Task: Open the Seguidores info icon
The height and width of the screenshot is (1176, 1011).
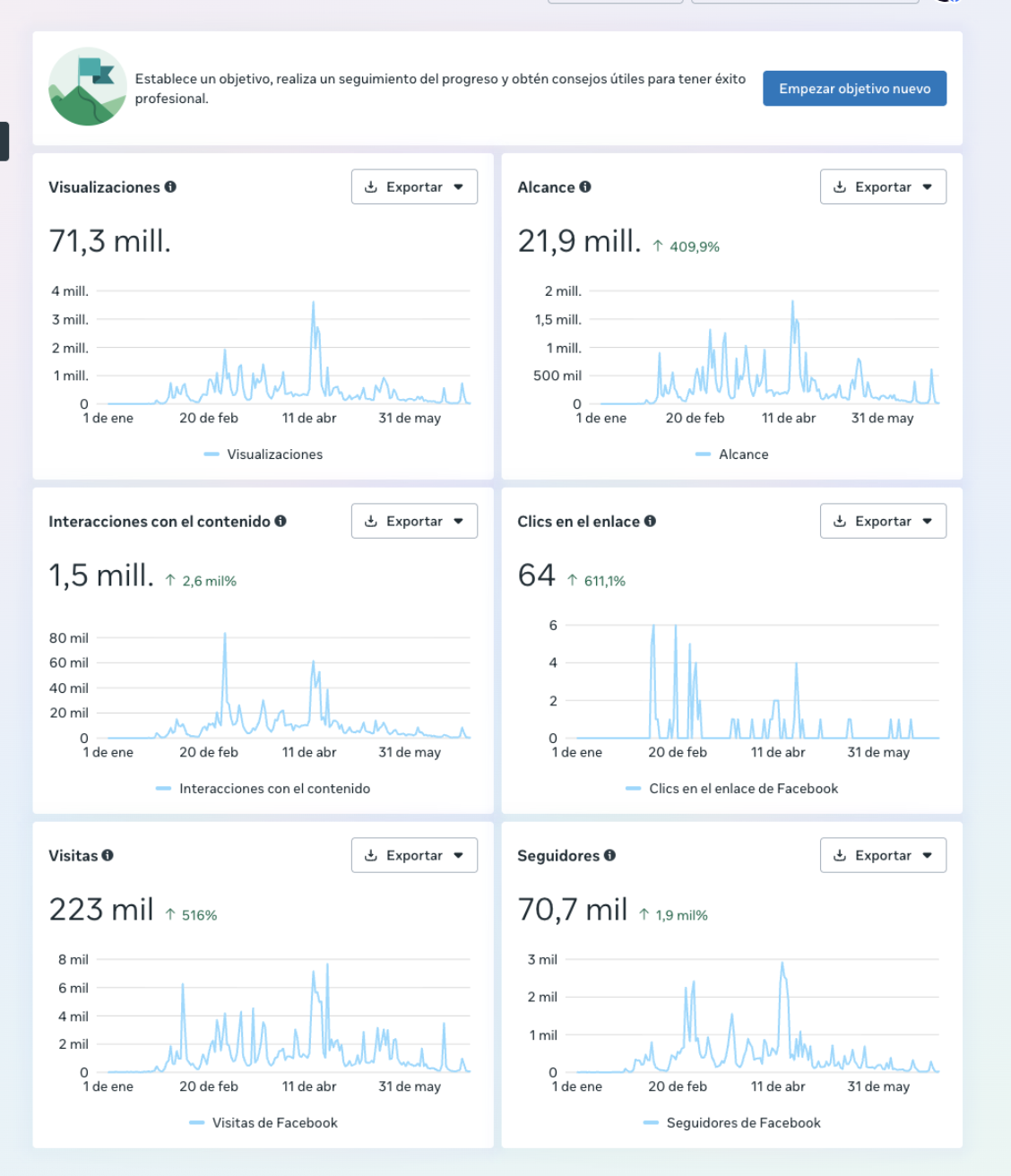Action: tap(609, 855)
